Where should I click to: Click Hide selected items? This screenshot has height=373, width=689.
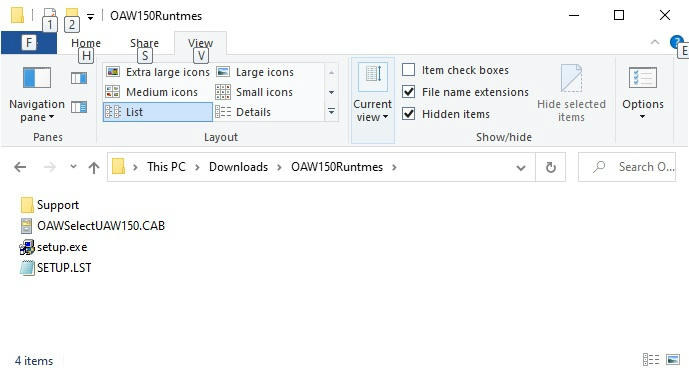[571, 94]
